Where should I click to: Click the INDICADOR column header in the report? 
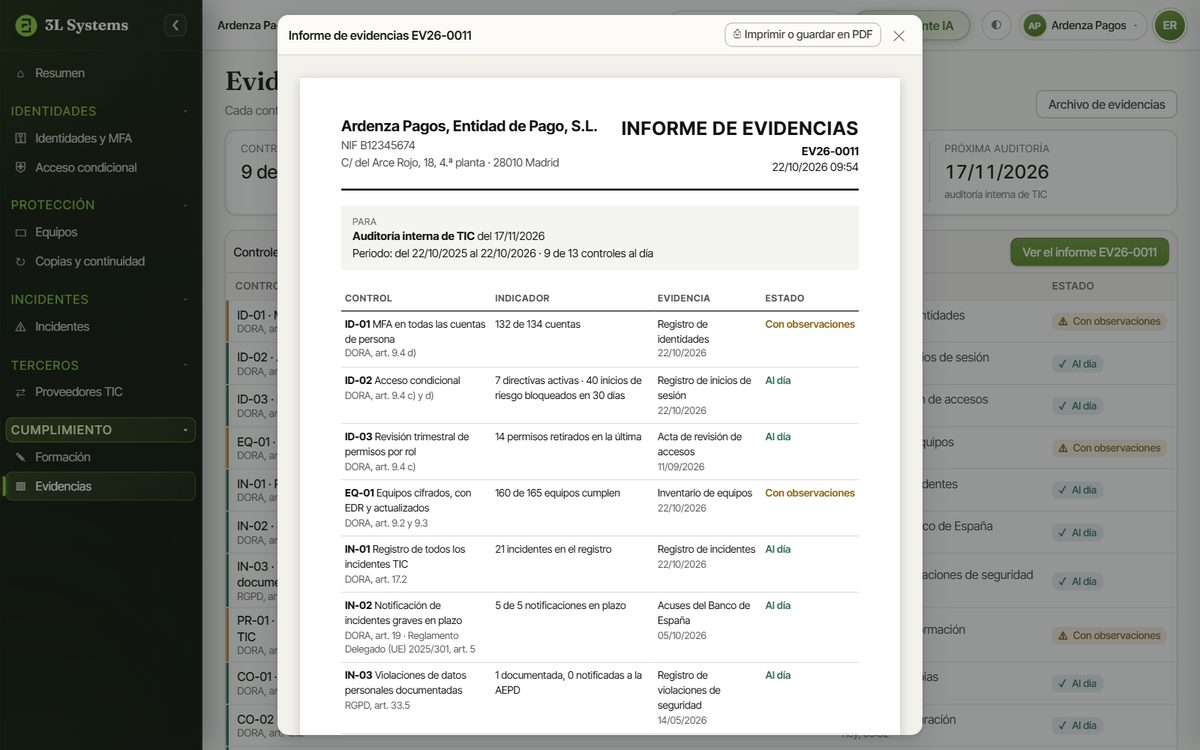click(522, 298)
